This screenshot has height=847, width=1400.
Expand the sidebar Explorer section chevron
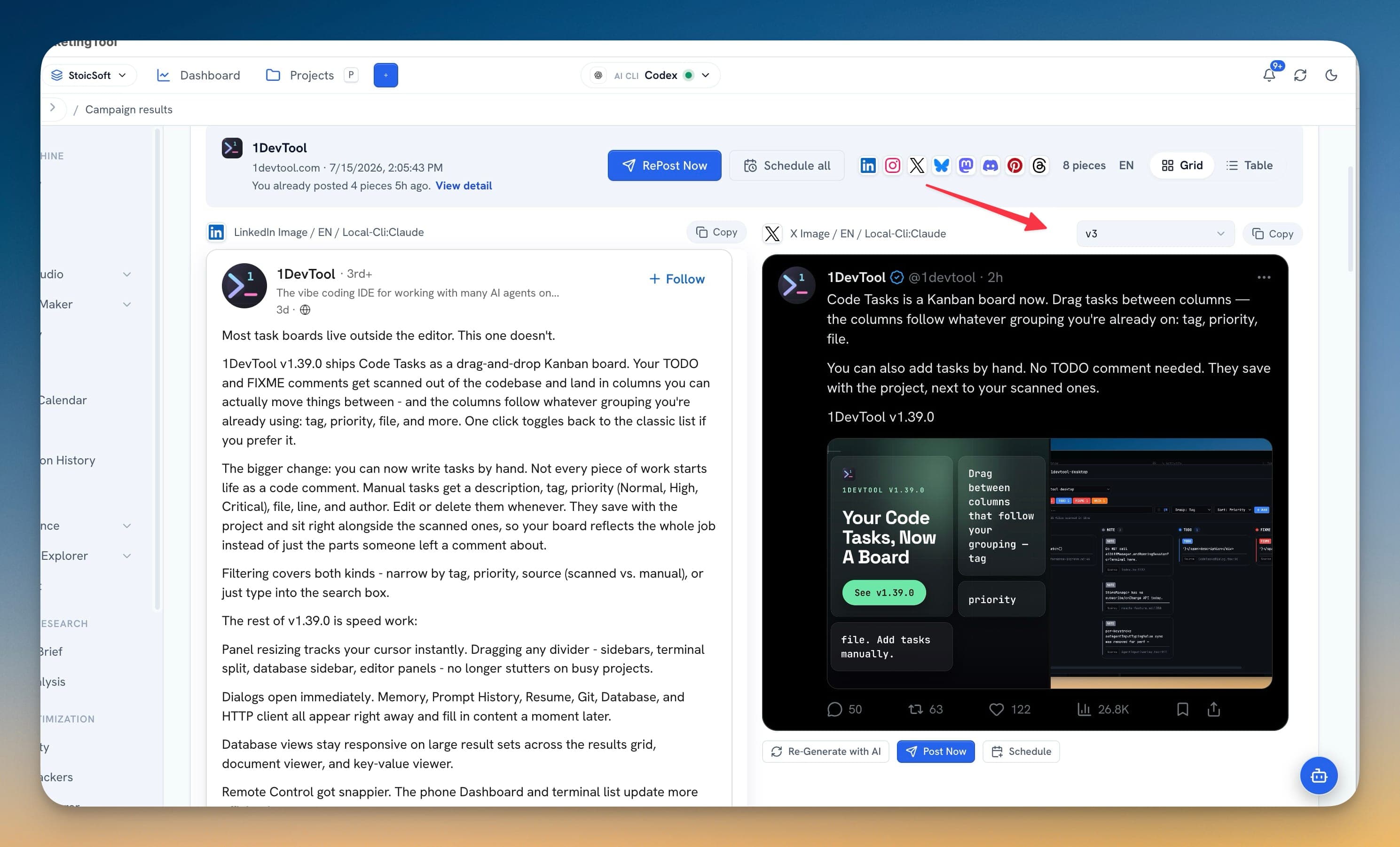click(127, 556)
